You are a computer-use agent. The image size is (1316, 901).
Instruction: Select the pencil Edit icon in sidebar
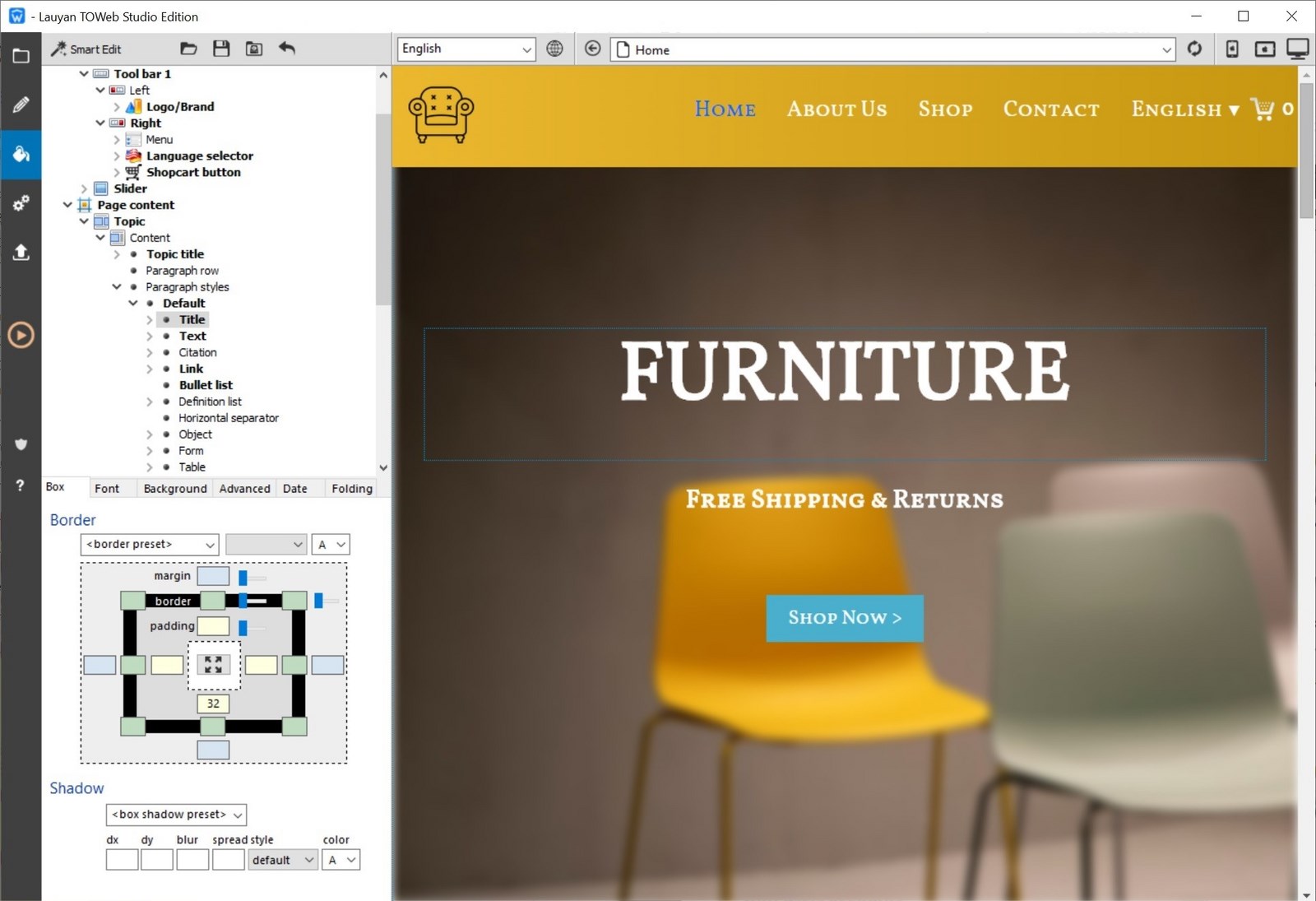21,104
